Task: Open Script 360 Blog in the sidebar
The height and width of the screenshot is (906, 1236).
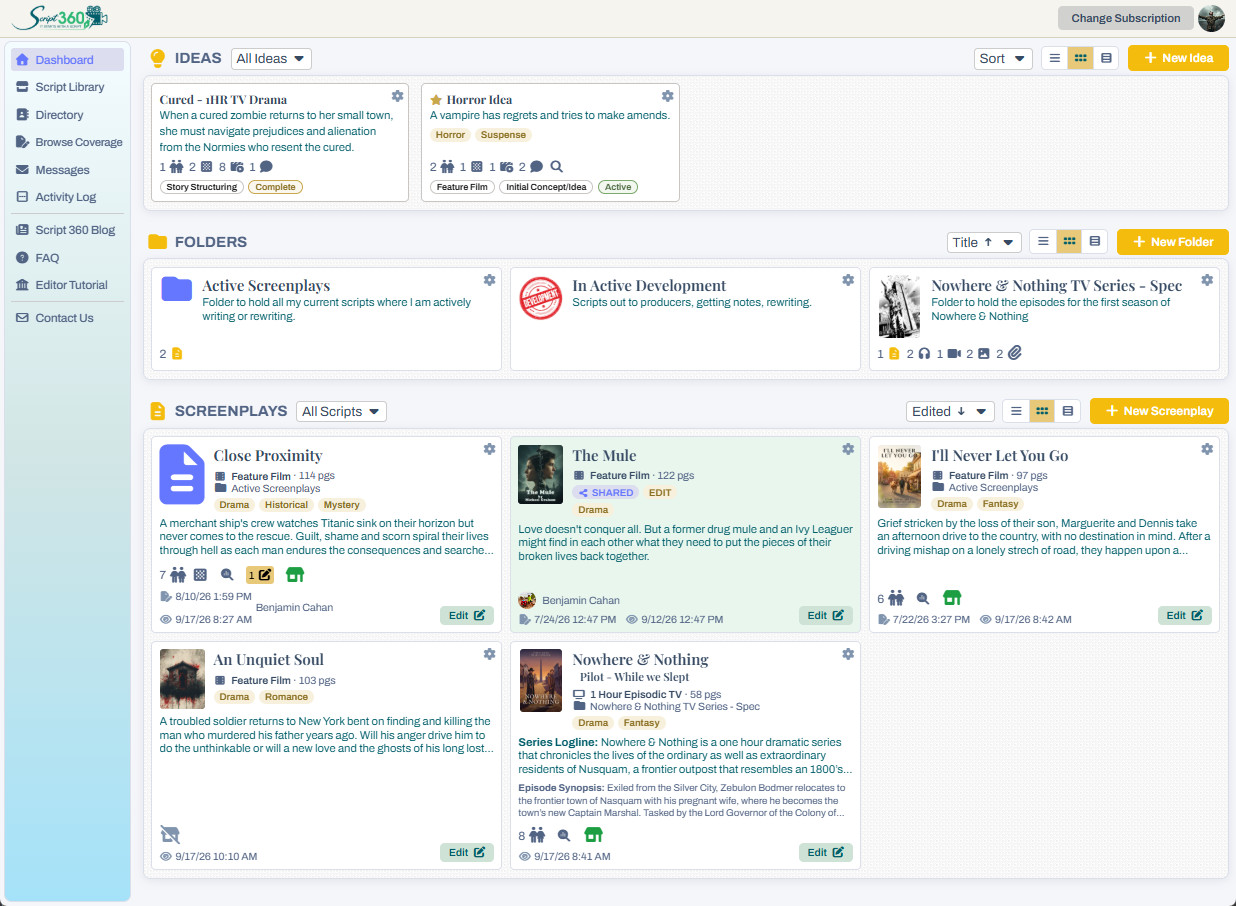Action: (x=68, y=230)
